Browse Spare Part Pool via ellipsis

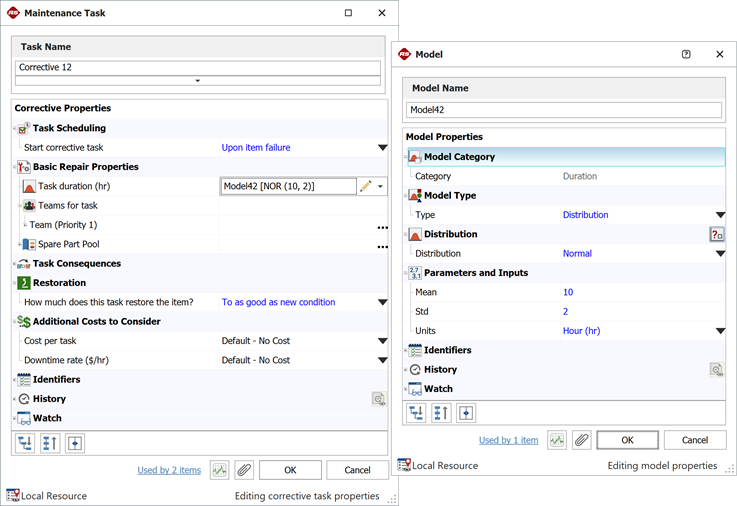click(x=383, y=247)
